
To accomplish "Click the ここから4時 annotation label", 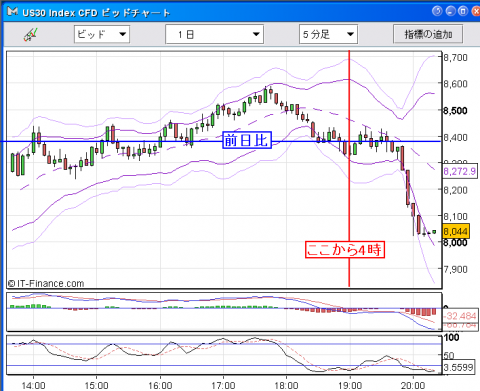I will coord(345,250).
